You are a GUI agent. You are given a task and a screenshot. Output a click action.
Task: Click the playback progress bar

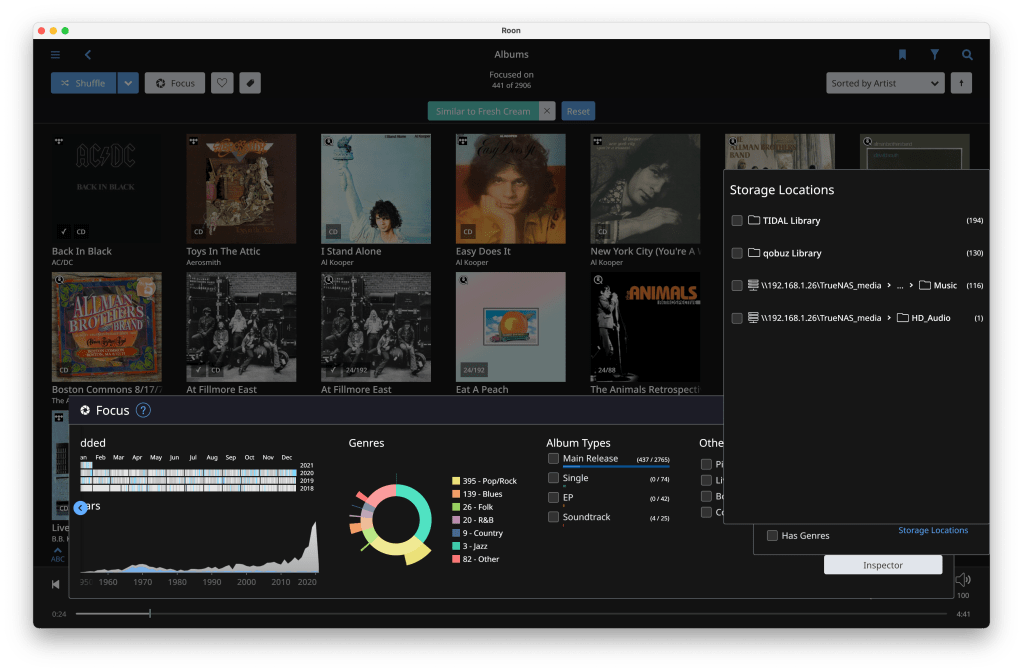point(510,613)
